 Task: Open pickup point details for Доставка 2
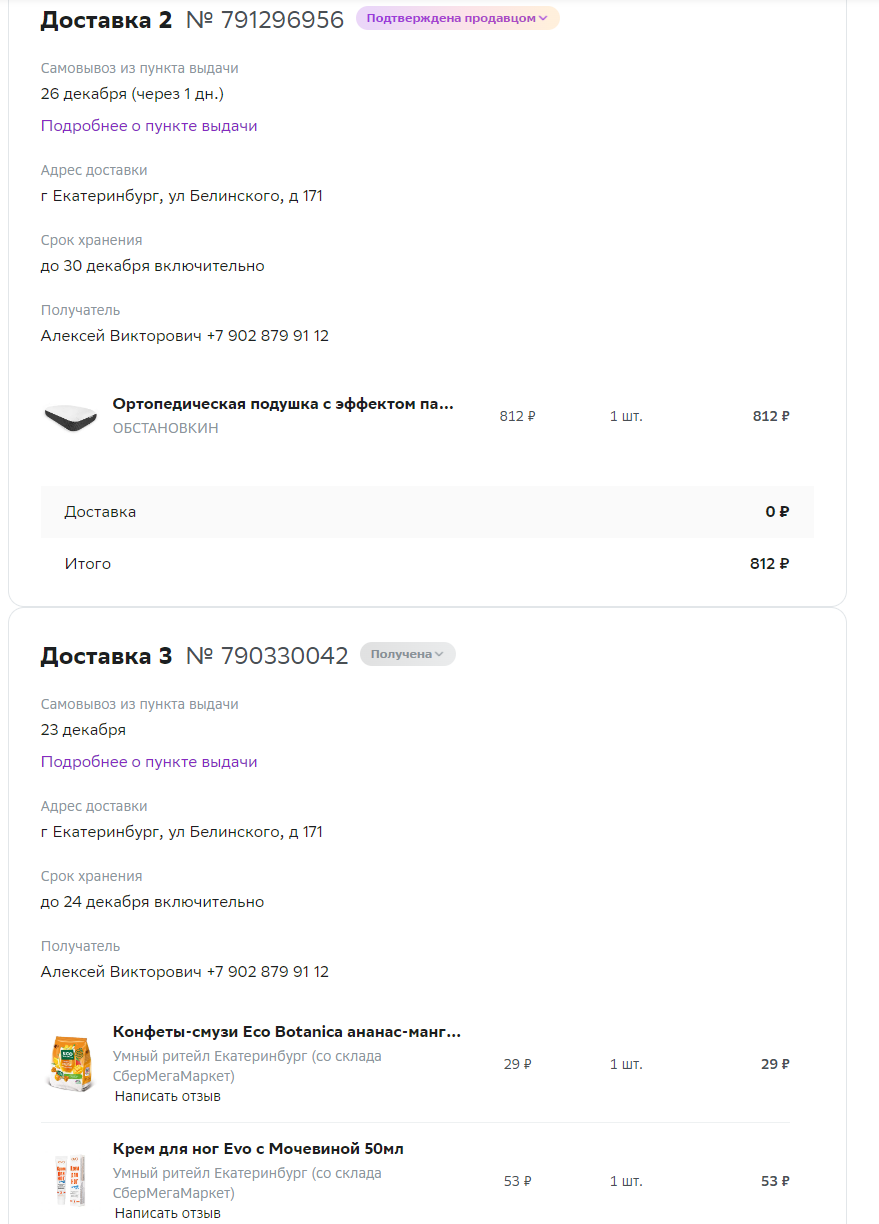pos(149,126)
